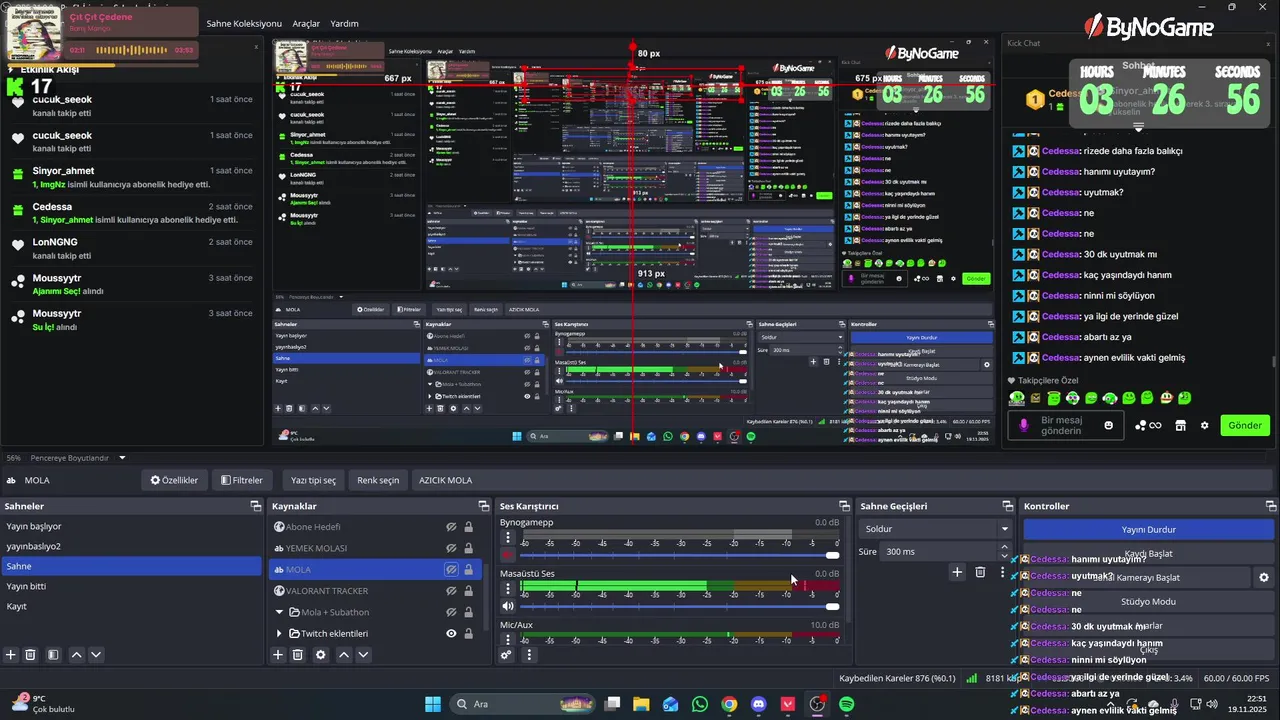Remove selected source with trash icon

point(298,654)
